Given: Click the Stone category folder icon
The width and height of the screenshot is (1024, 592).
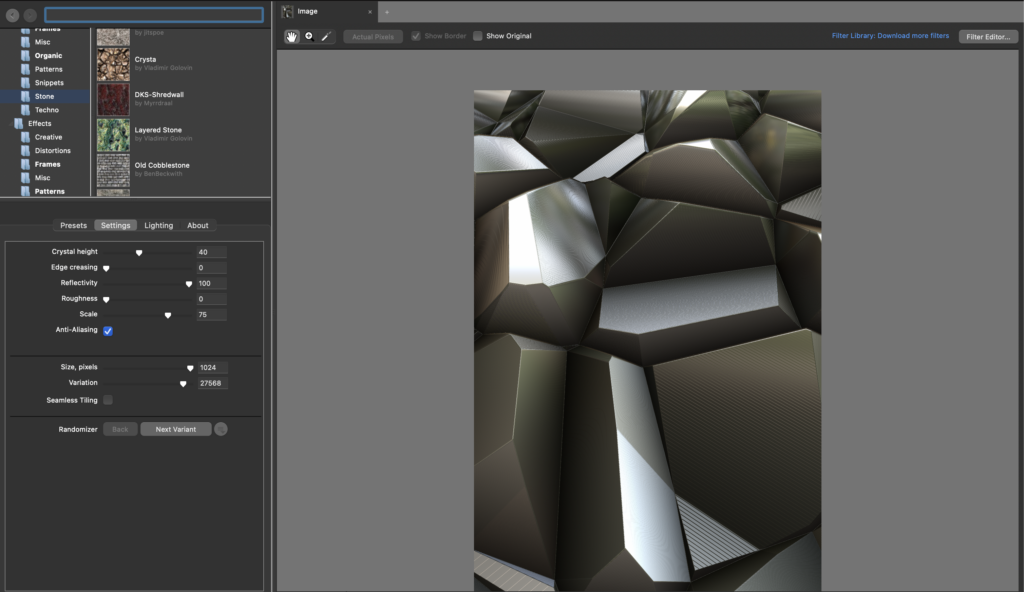Looking at the screenshot, I should [25, 96].
